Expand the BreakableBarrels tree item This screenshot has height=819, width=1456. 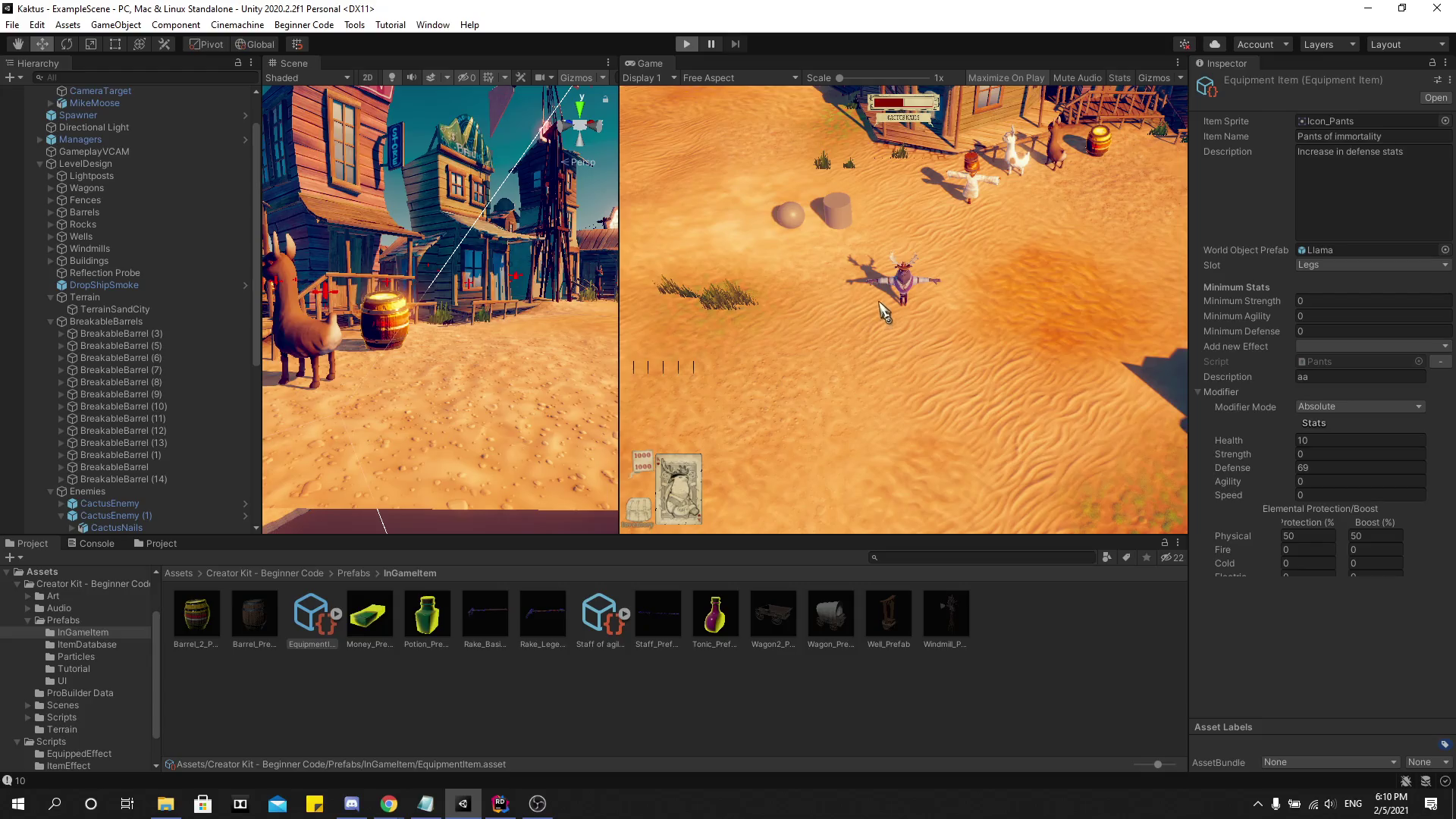pos(51,321)
